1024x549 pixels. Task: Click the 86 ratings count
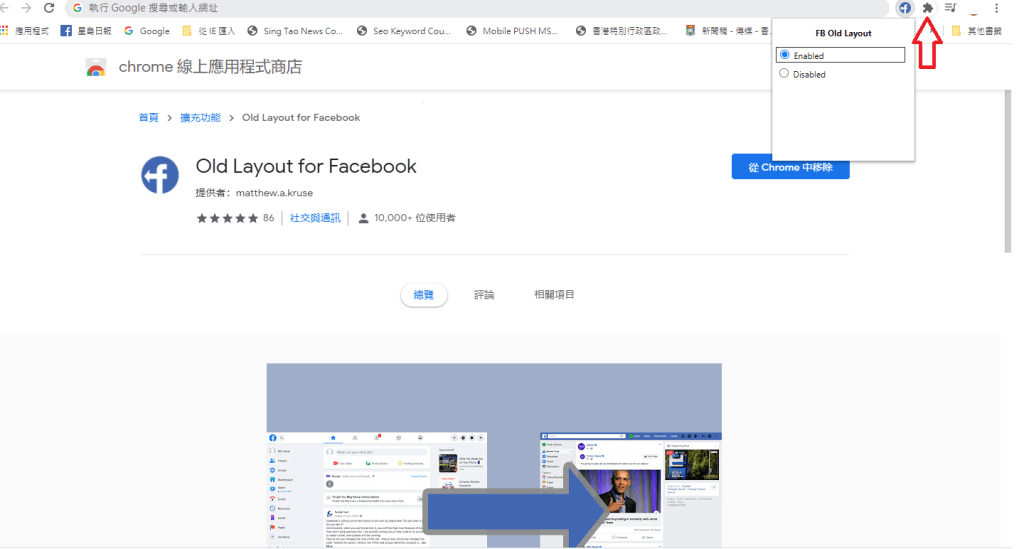[x=268, y=218]
